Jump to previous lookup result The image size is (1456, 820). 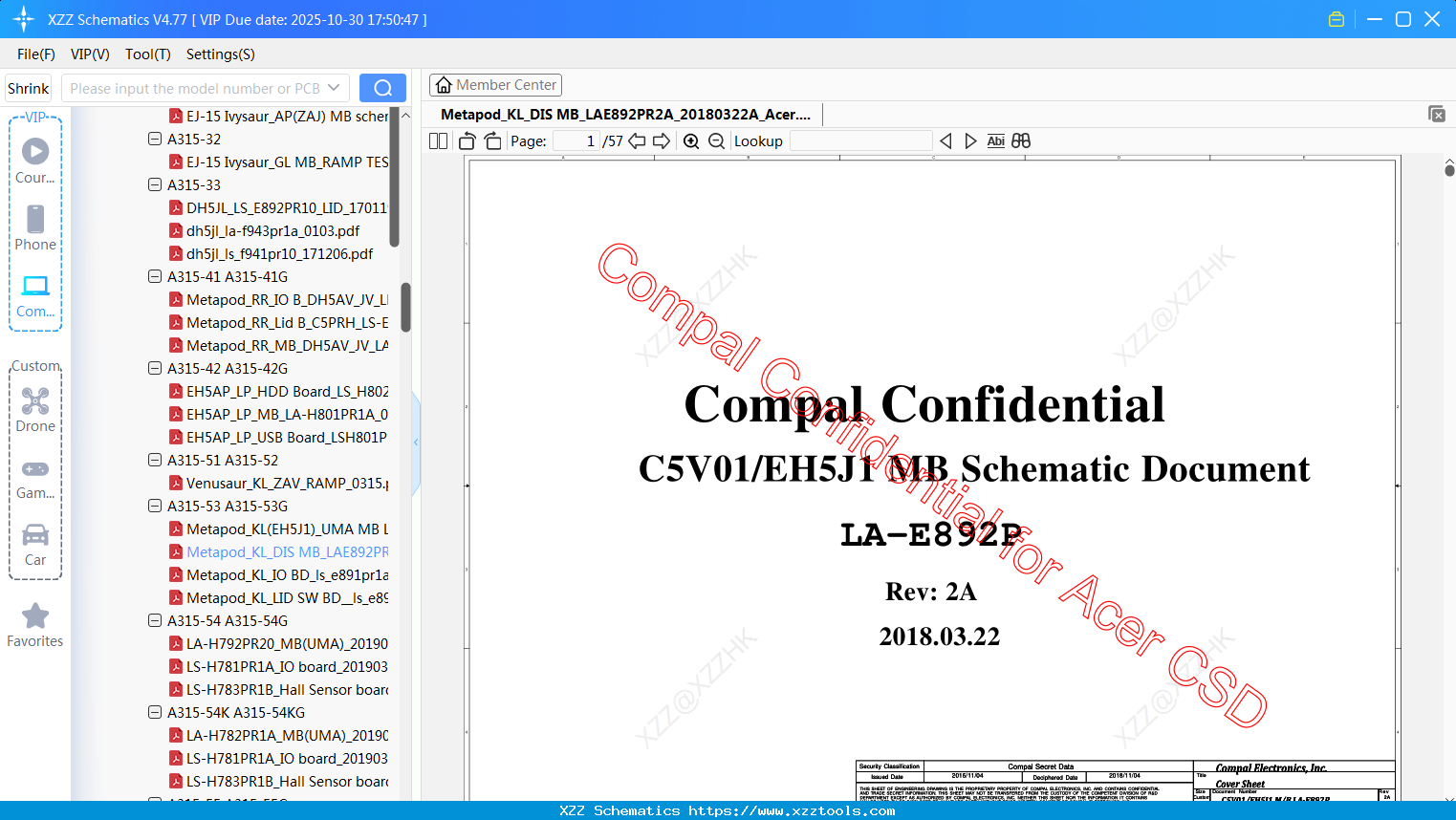pos(945,141)
